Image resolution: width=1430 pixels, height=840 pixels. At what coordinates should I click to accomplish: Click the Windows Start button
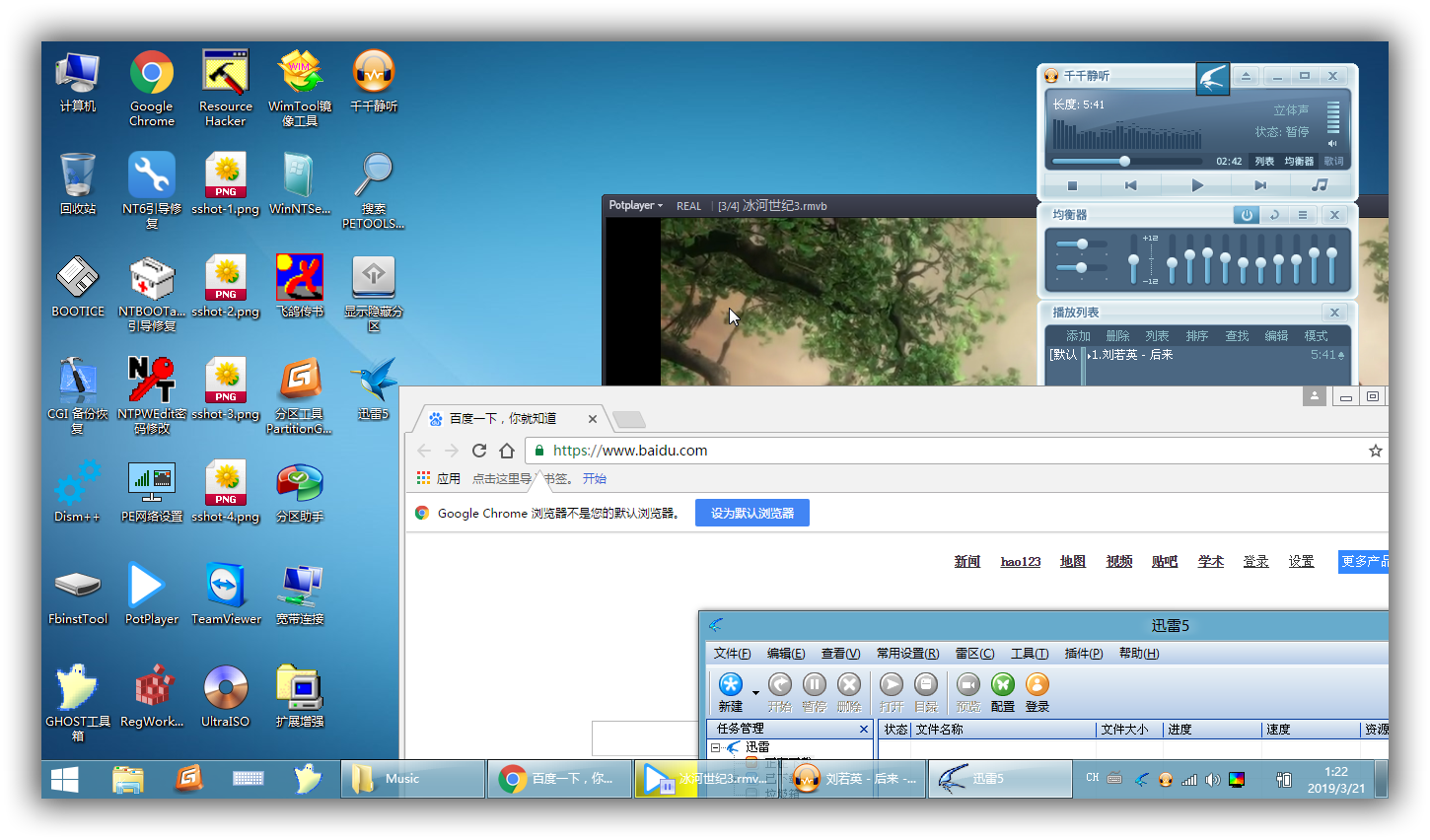pyautogui.click(x=65, y=779)
